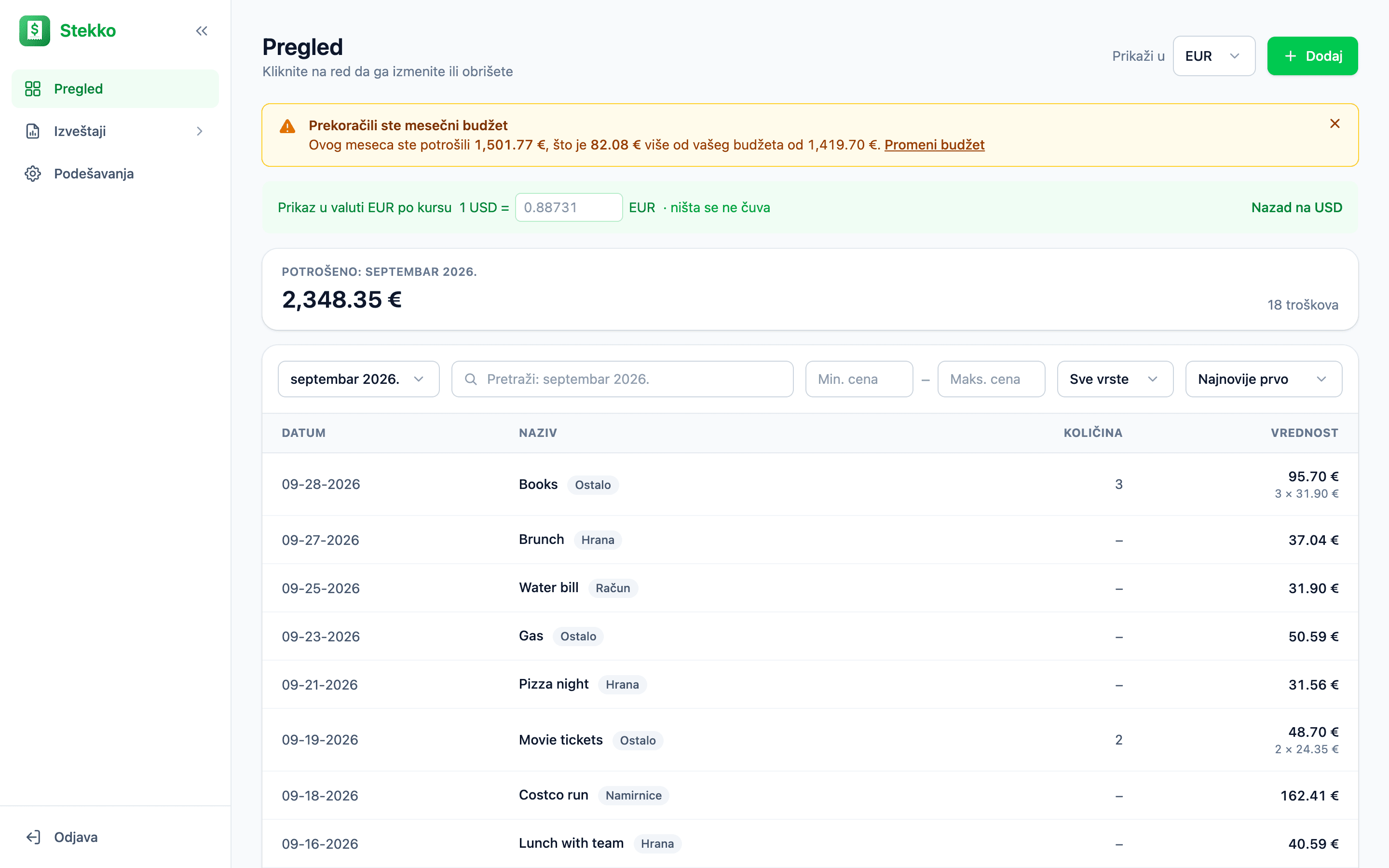Viewport: 1389px width, 868px height.
Task: Click the Odjava logout arrow icon
Action: pos(33,837)
